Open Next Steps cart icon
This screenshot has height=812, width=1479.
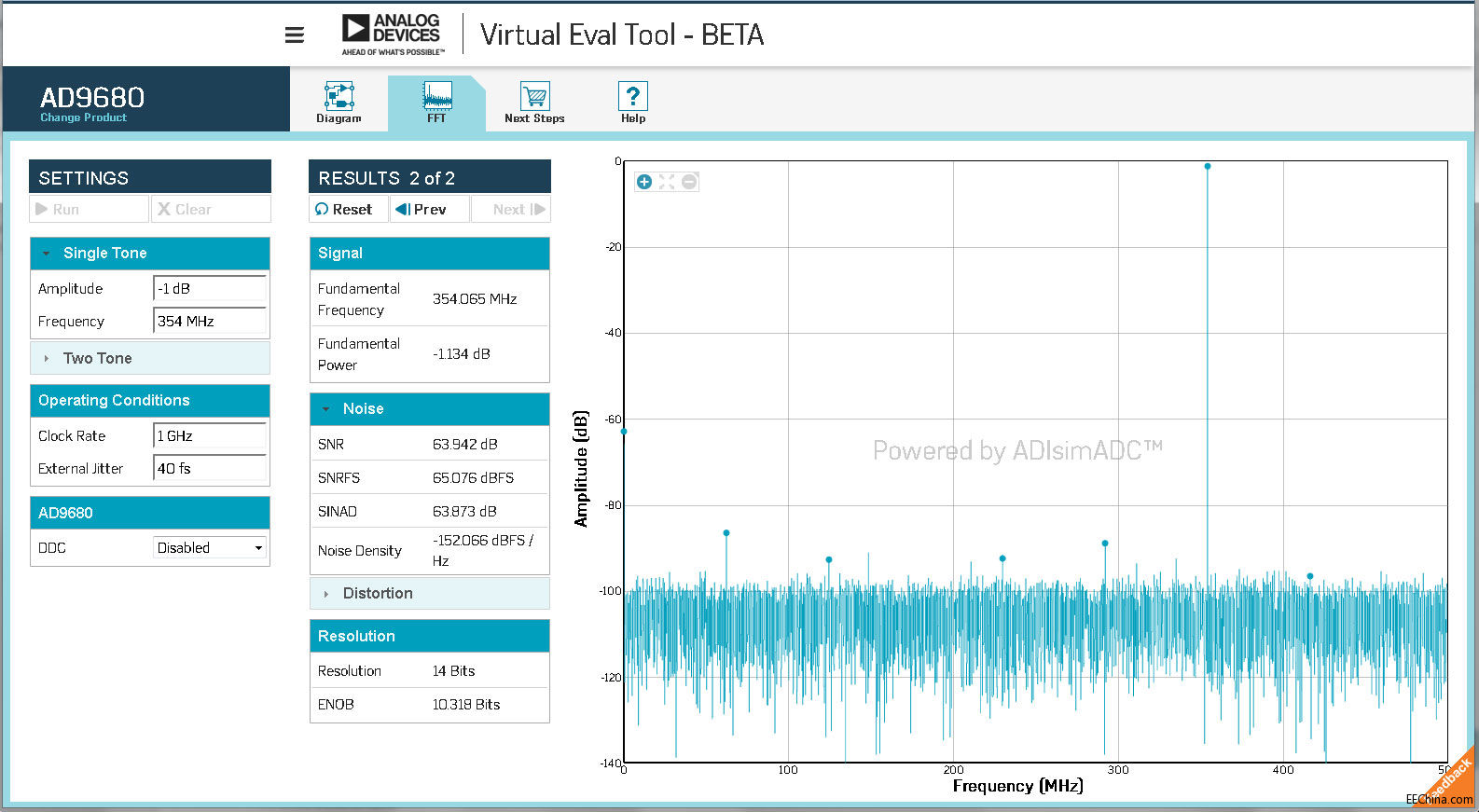coord(534,96)
